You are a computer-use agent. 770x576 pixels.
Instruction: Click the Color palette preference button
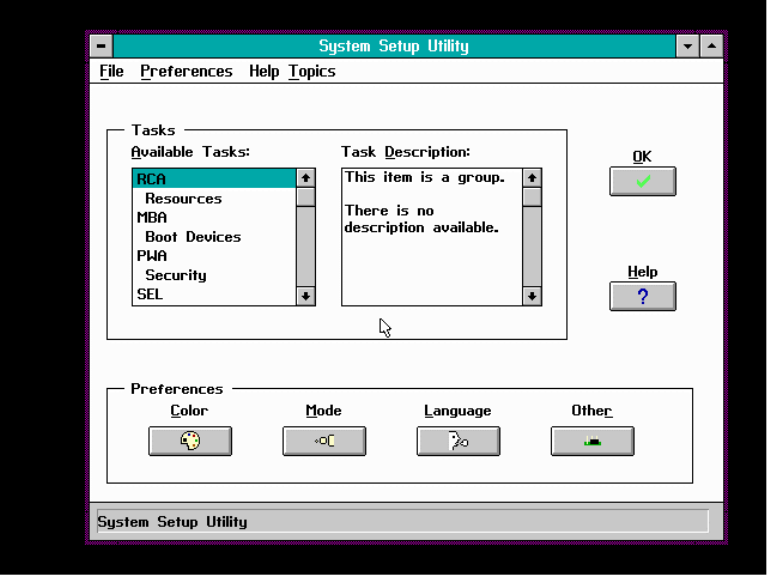click(x=190, y=441)
